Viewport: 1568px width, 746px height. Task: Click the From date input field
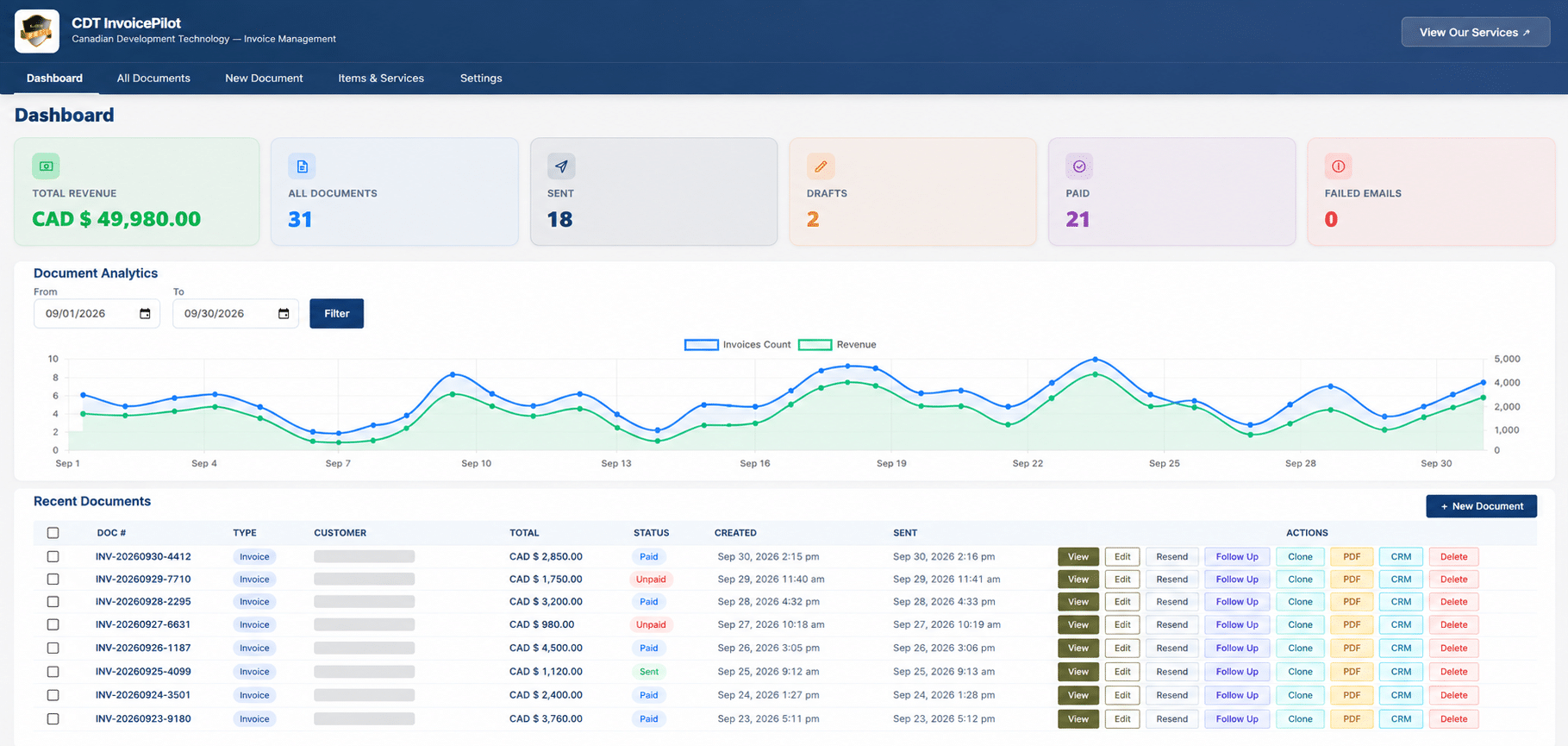(x=97, y=314)
